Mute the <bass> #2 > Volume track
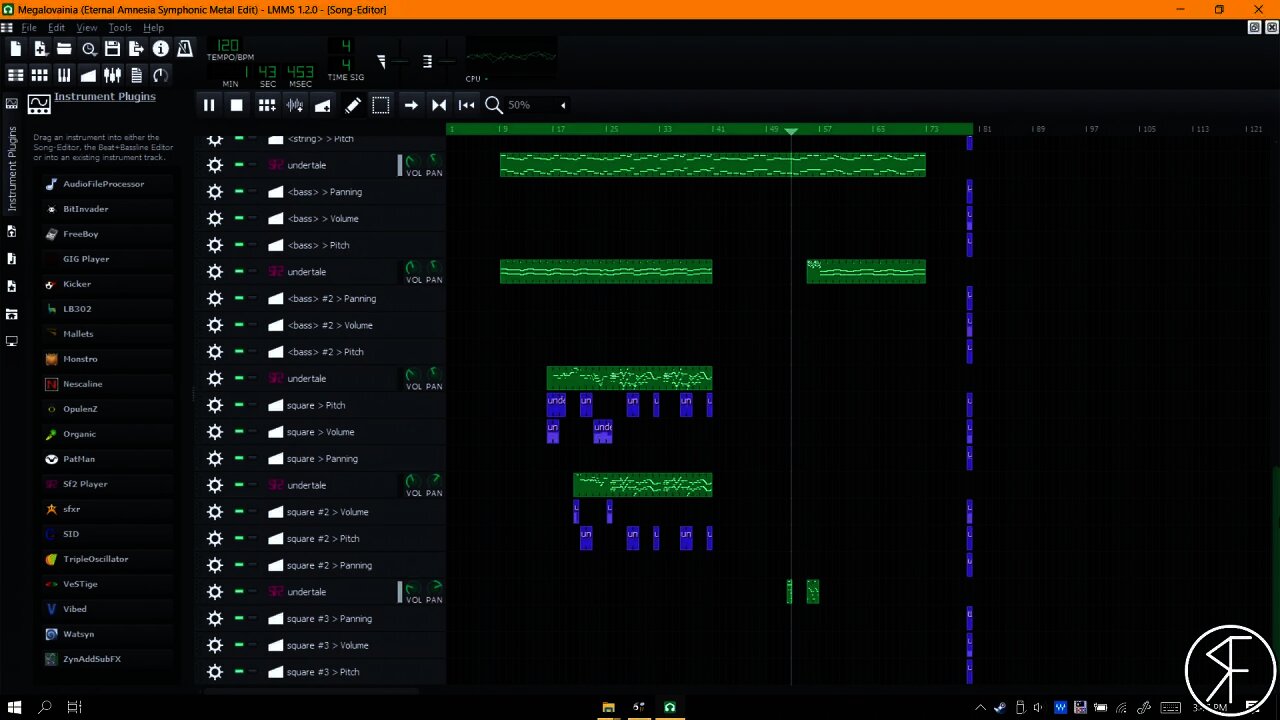 (x=239, y=325)
